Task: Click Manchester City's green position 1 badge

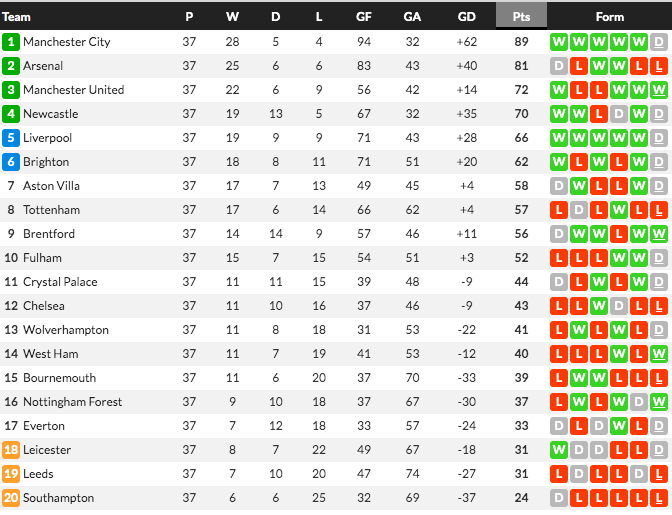Action: (x=11, y=42)
